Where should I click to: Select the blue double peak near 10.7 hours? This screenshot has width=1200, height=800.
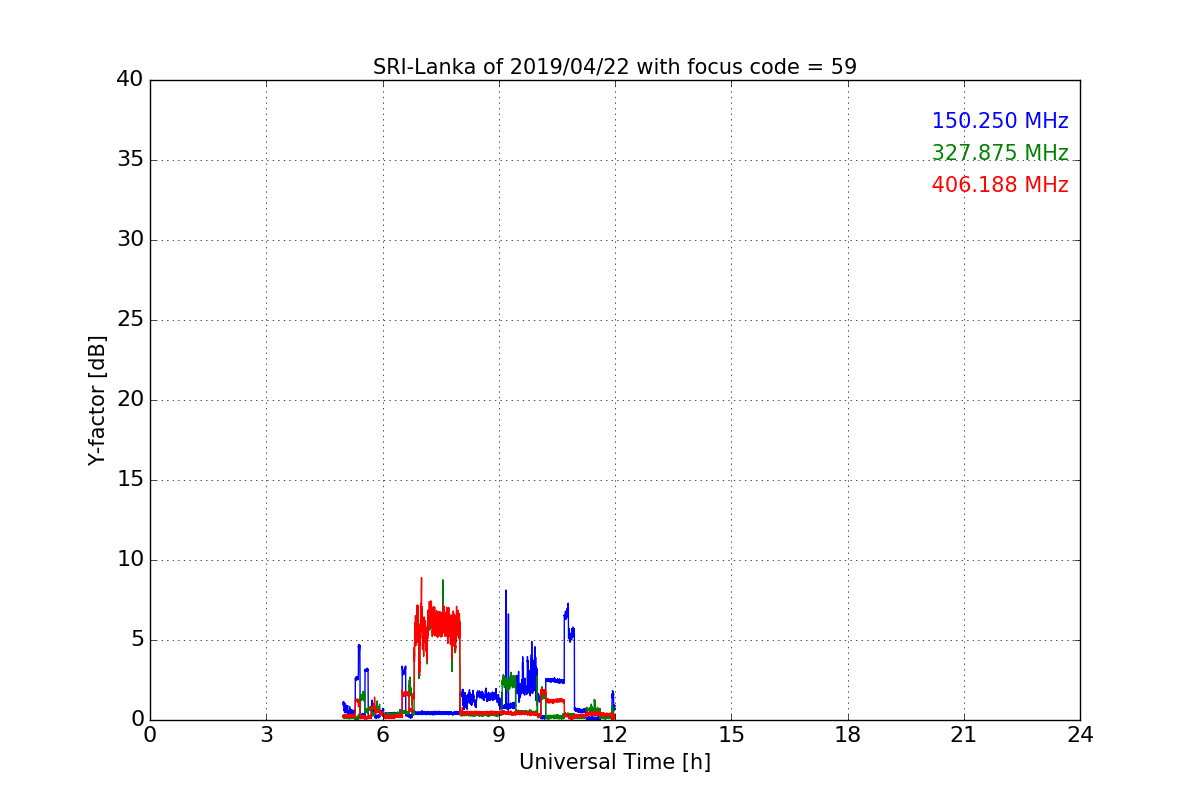click(x=569, y=625)
